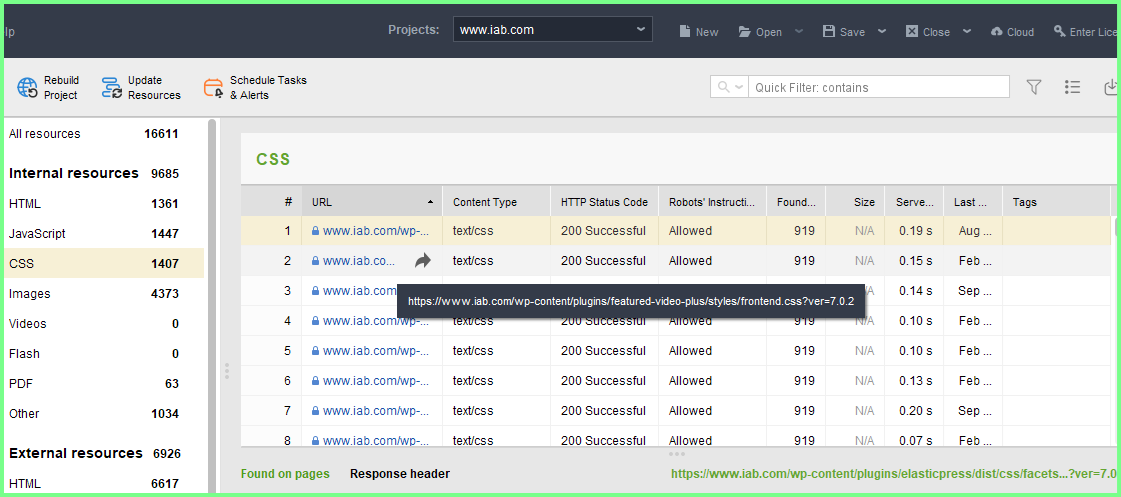Click the # column header

[272, 202]
